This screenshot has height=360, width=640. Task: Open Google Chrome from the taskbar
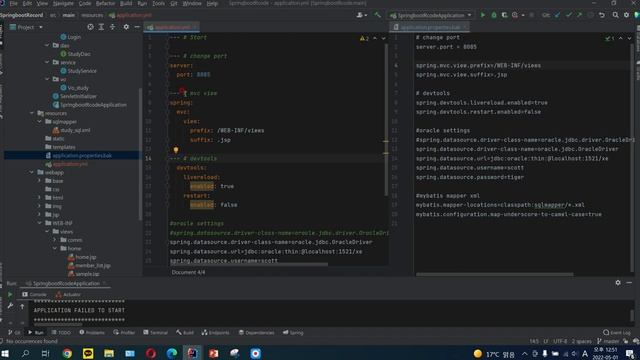point(67,353)
